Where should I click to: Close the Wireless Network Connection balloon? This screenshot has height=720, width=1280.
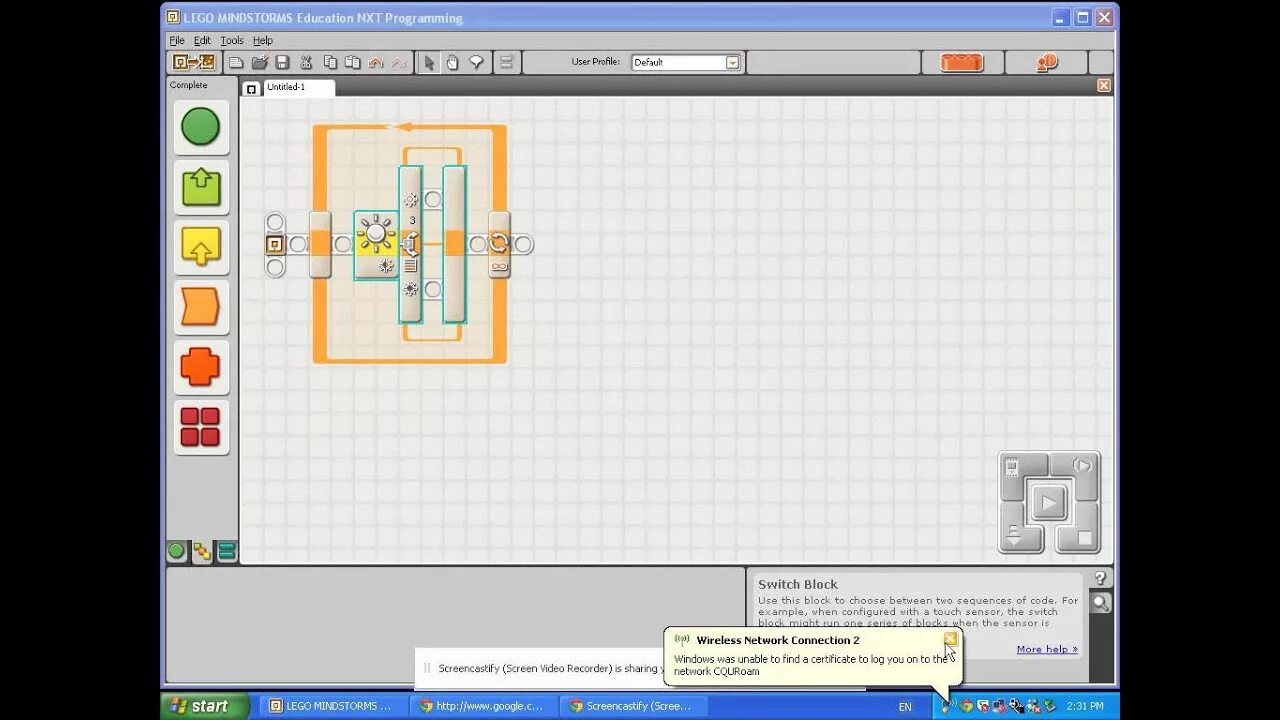[950, 638]
